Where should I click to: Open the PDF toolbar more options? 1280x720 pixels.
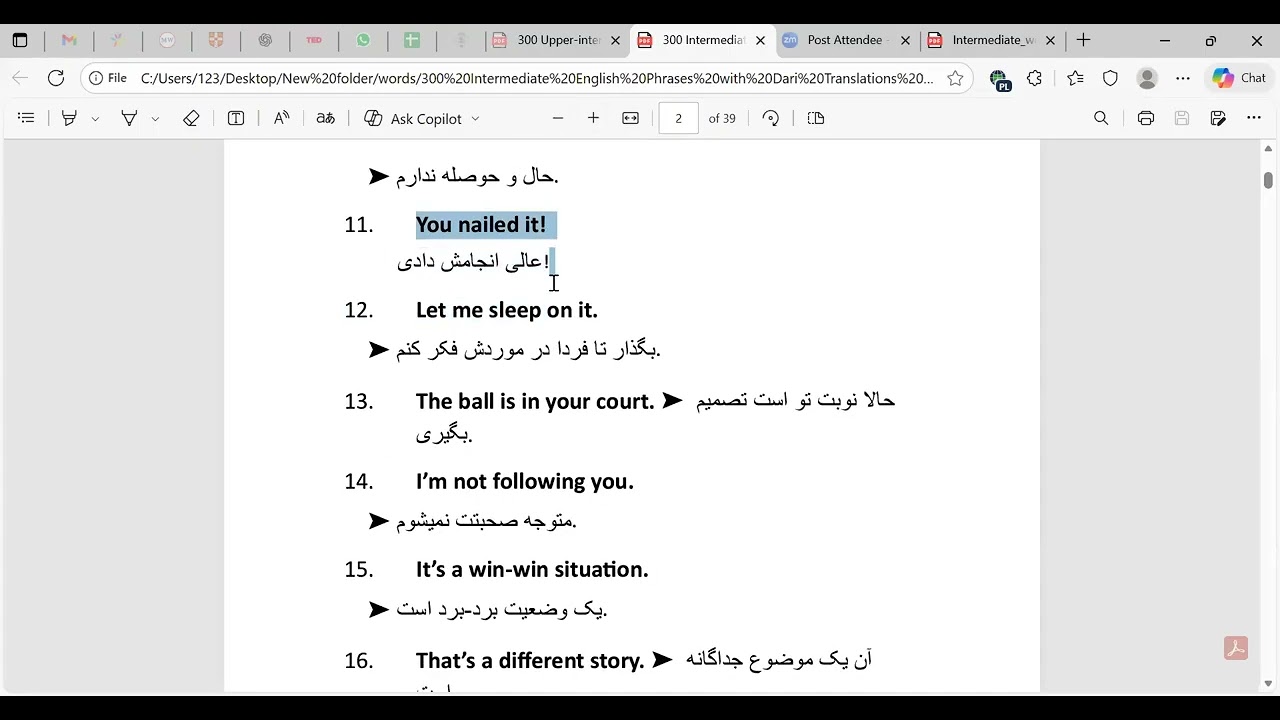(1254, 118)
